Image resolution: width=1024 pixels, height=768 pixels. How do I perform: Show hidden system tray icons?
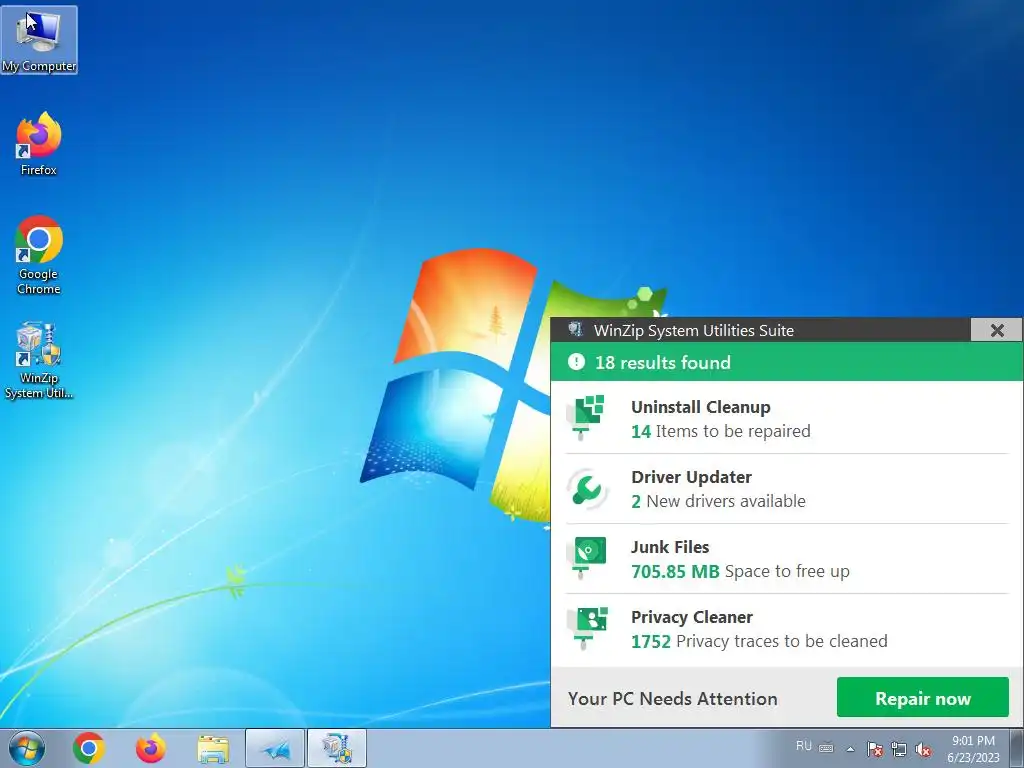pos(850,749)
